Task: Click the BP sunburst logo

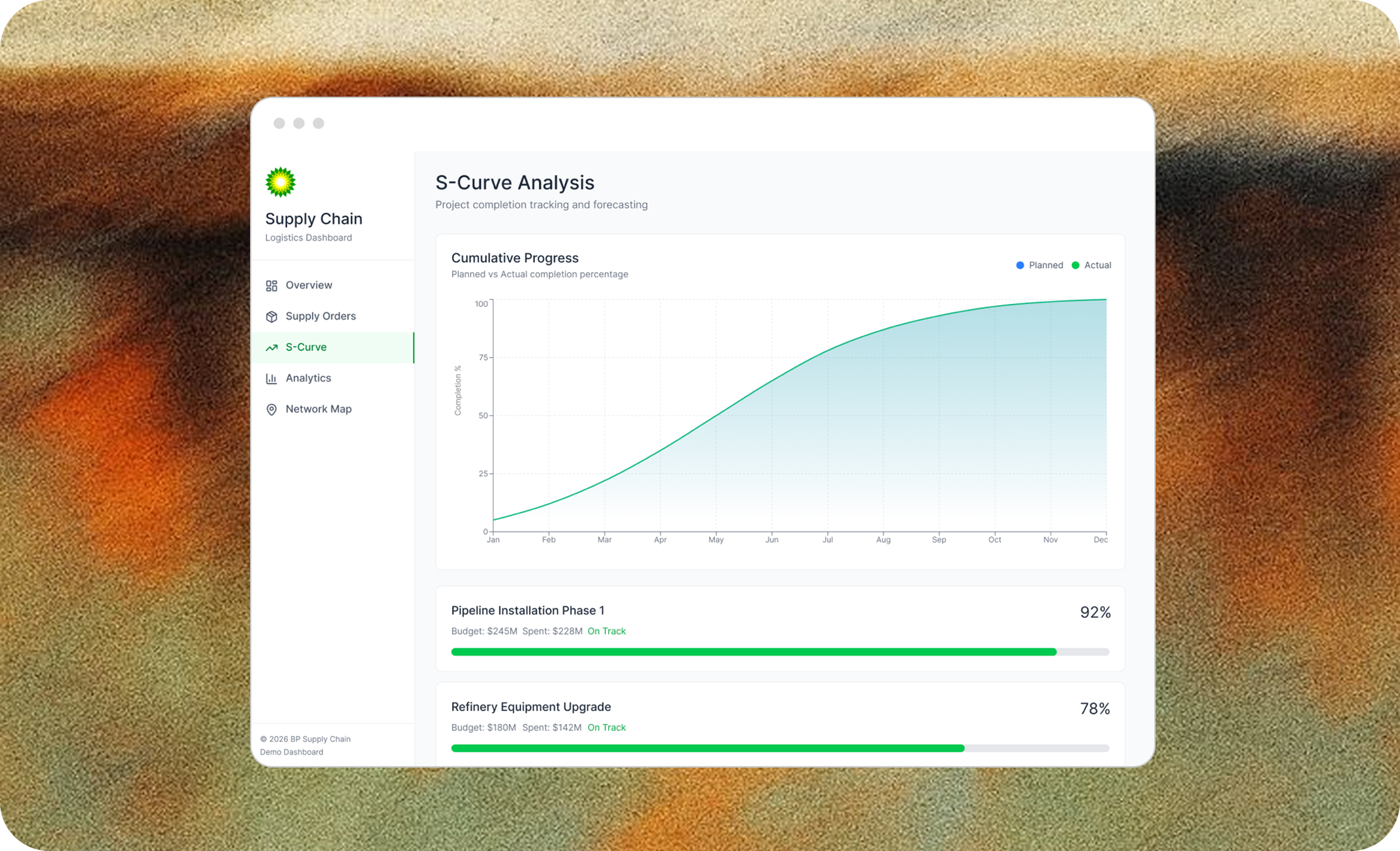Action: coord(280,183)
